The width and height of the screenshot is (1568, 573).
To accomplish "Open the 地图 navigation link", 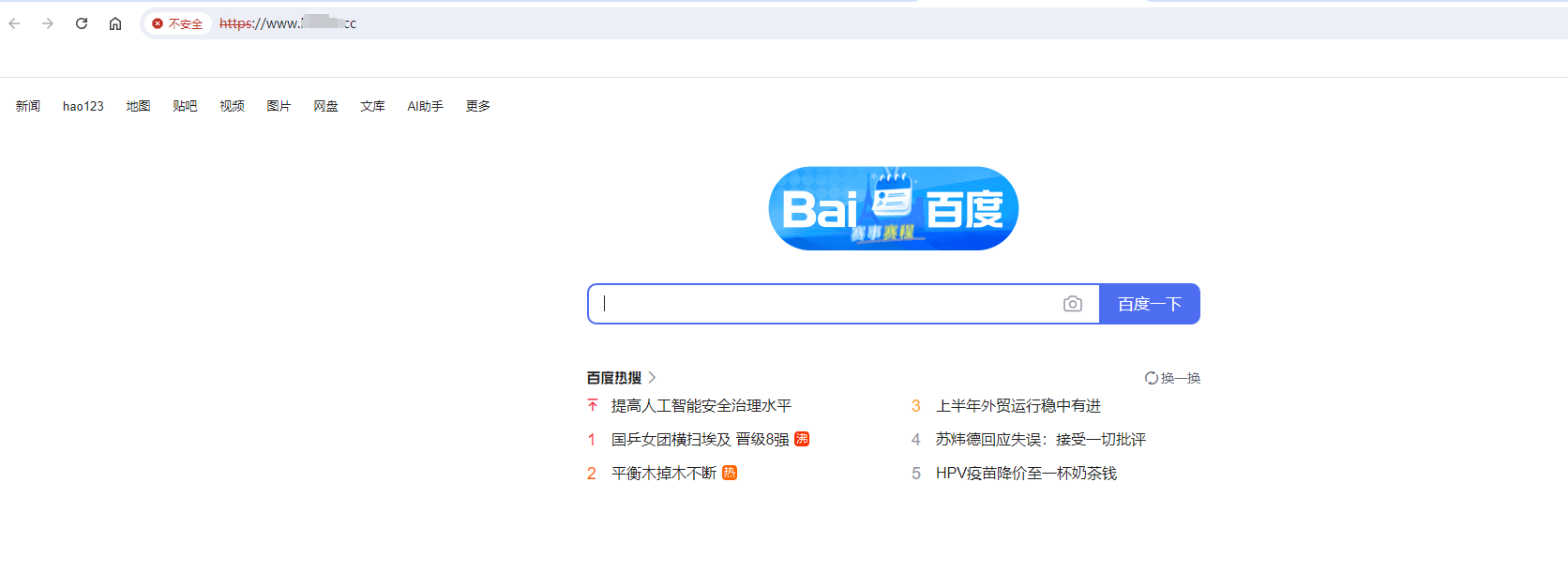I will 138,106.
